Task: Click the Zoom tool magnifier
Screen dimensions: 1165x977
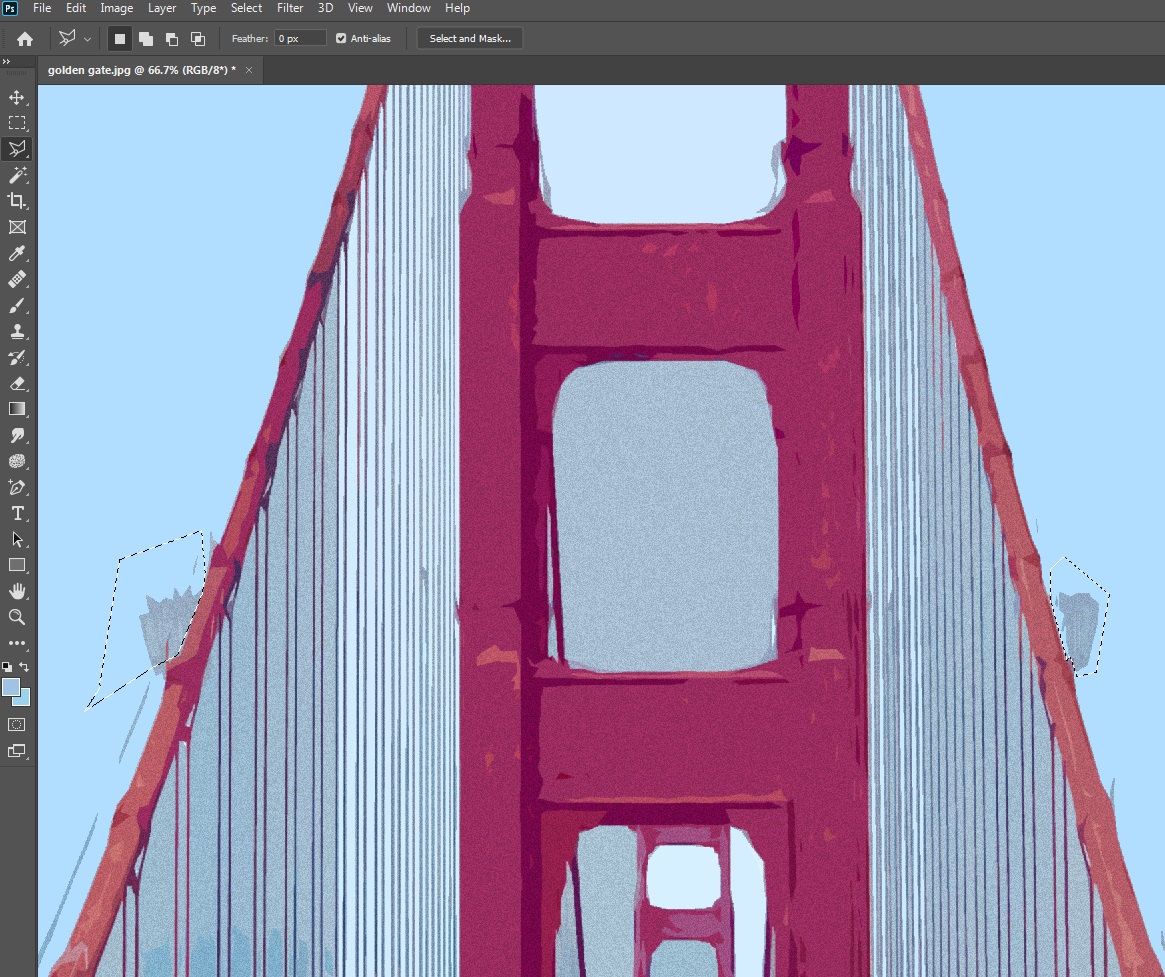Action: pos(17,617)
